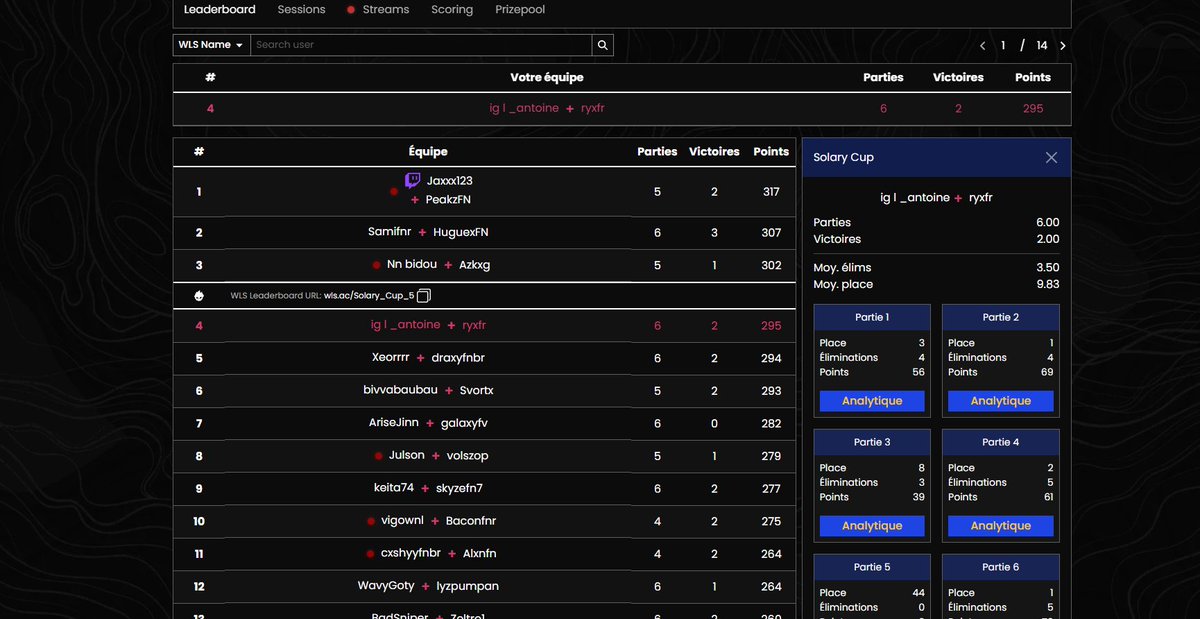Image resolution: width=1200 pixels, height=619 pixels.
Task: Switch to the Leaderboard tab
Action: [x=219, y=9]
